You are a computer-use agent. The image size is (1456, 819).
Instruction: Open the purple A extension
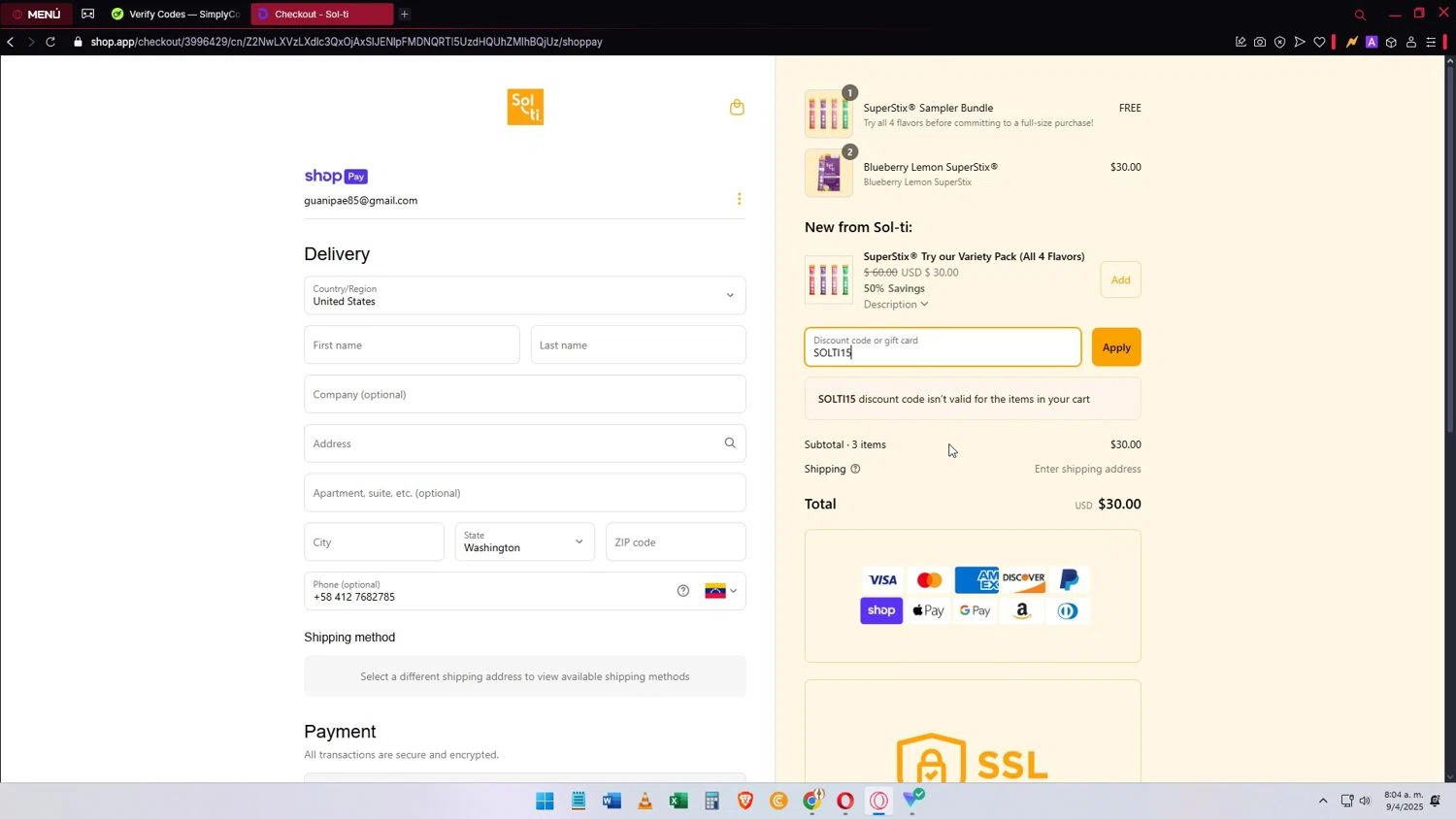click(x=1372, y=42)
